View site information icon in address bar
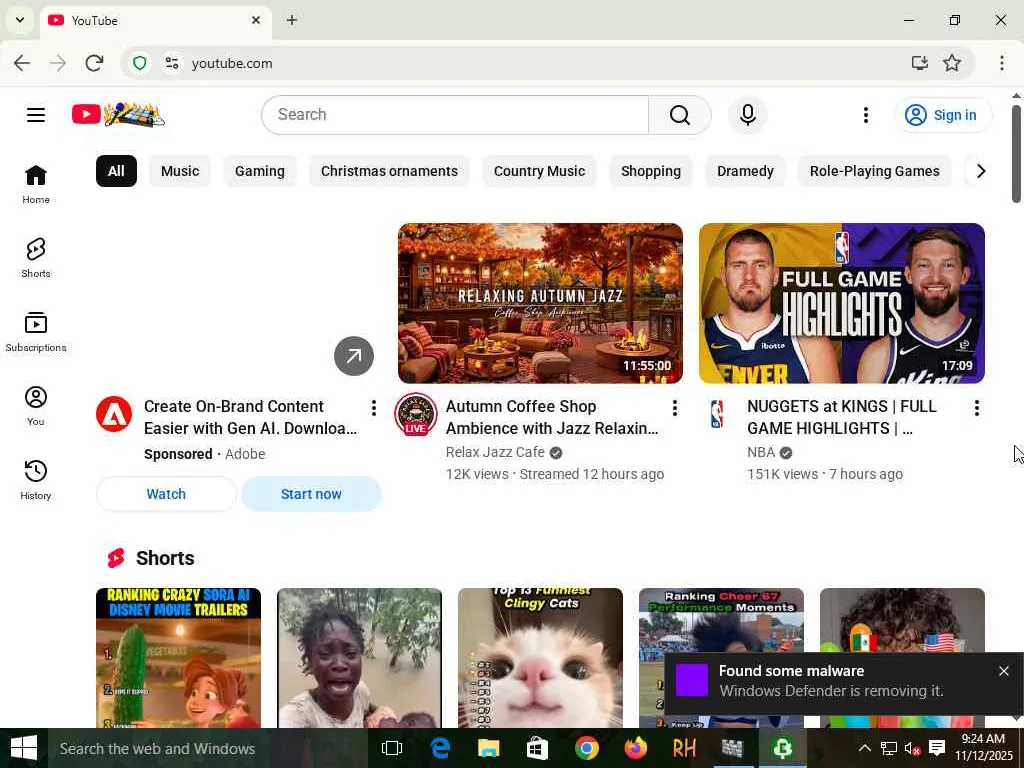Viewport: 1024px width, 768px height. coord(172,63)
